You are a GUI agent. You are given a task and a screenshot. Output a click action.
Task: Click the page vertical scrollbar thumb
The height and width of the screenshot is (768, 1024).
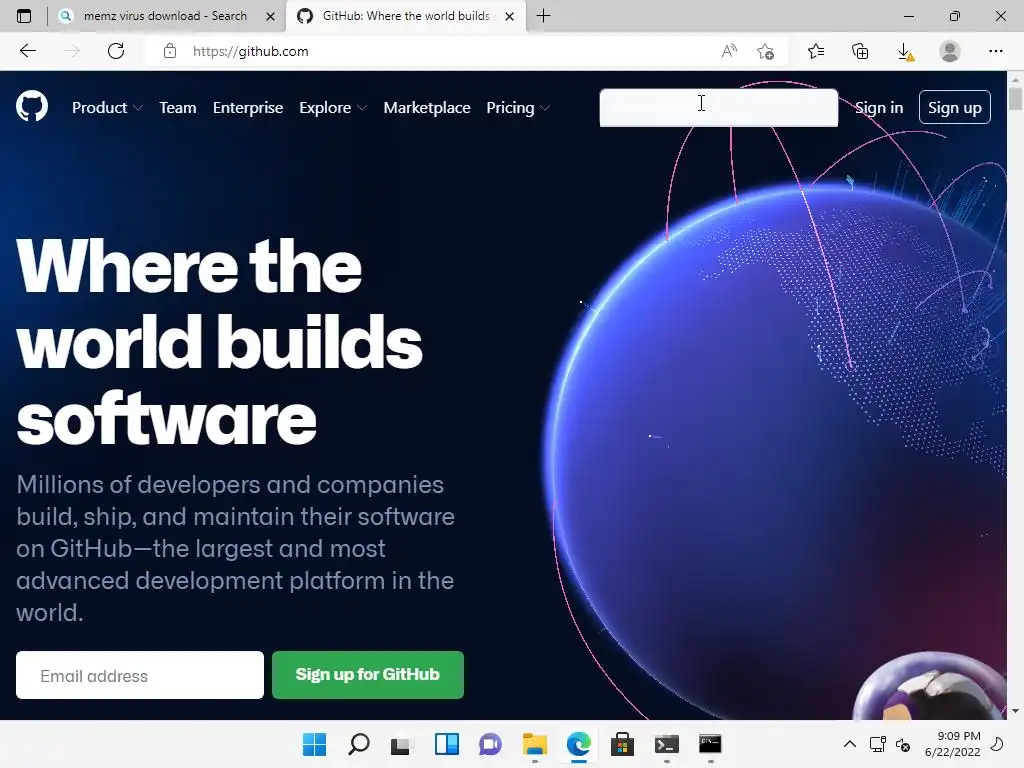pyautogui.click(x=1015, y=99)
